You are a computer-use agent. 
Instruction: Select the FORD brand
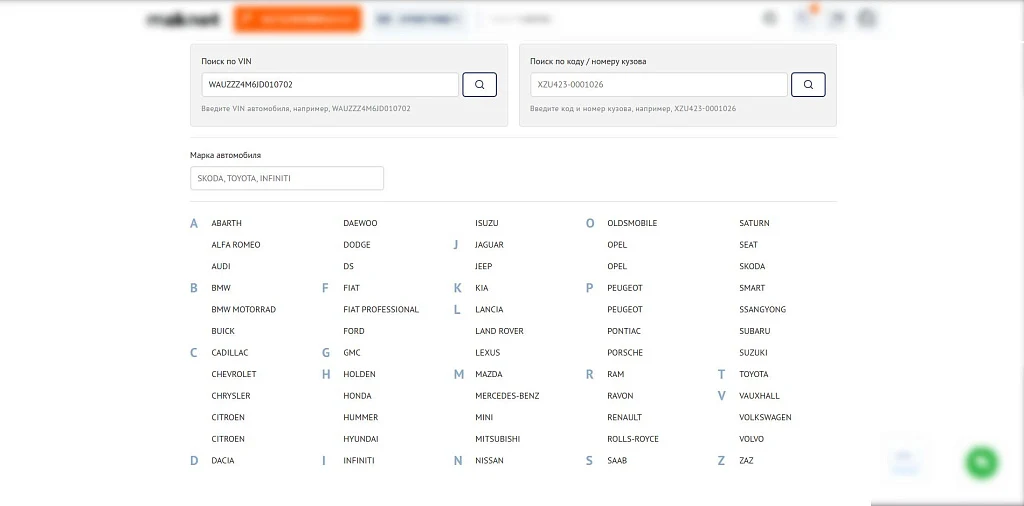353,331
